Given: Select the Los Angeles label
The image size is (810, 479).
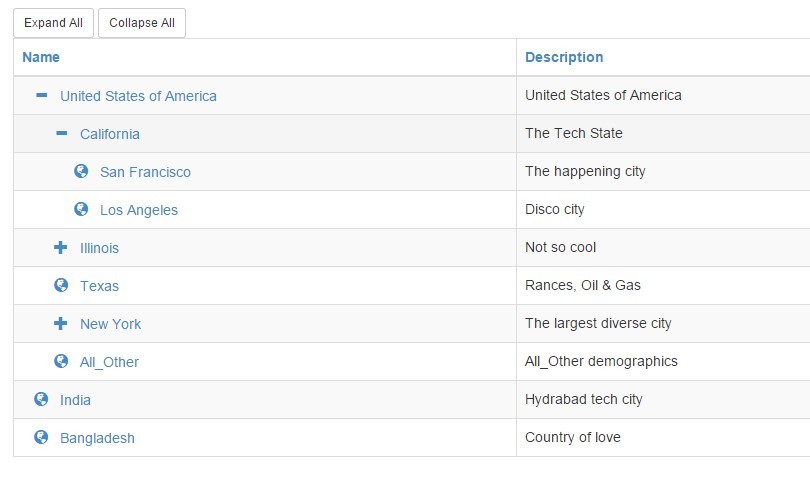Looking at the screenshot, I should click(x=139, y=210).
